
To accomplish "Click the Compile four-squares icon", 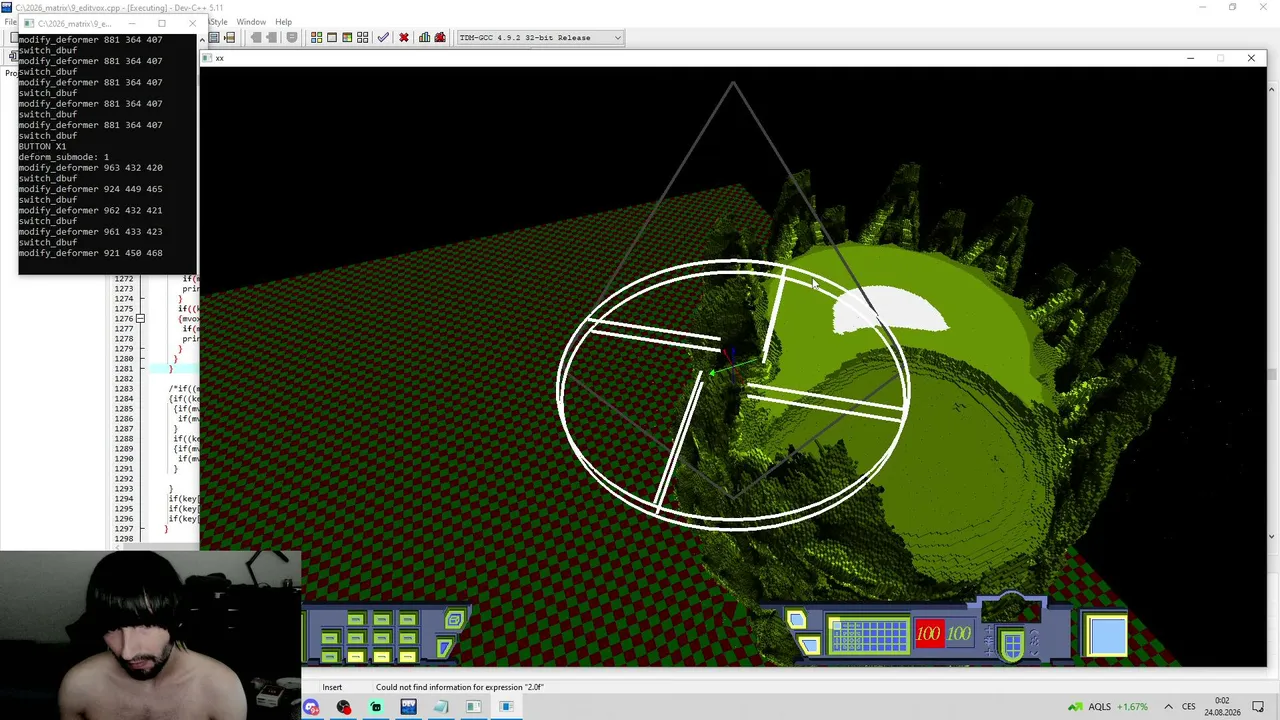I will pyautogui.click(x=317, y=38).
